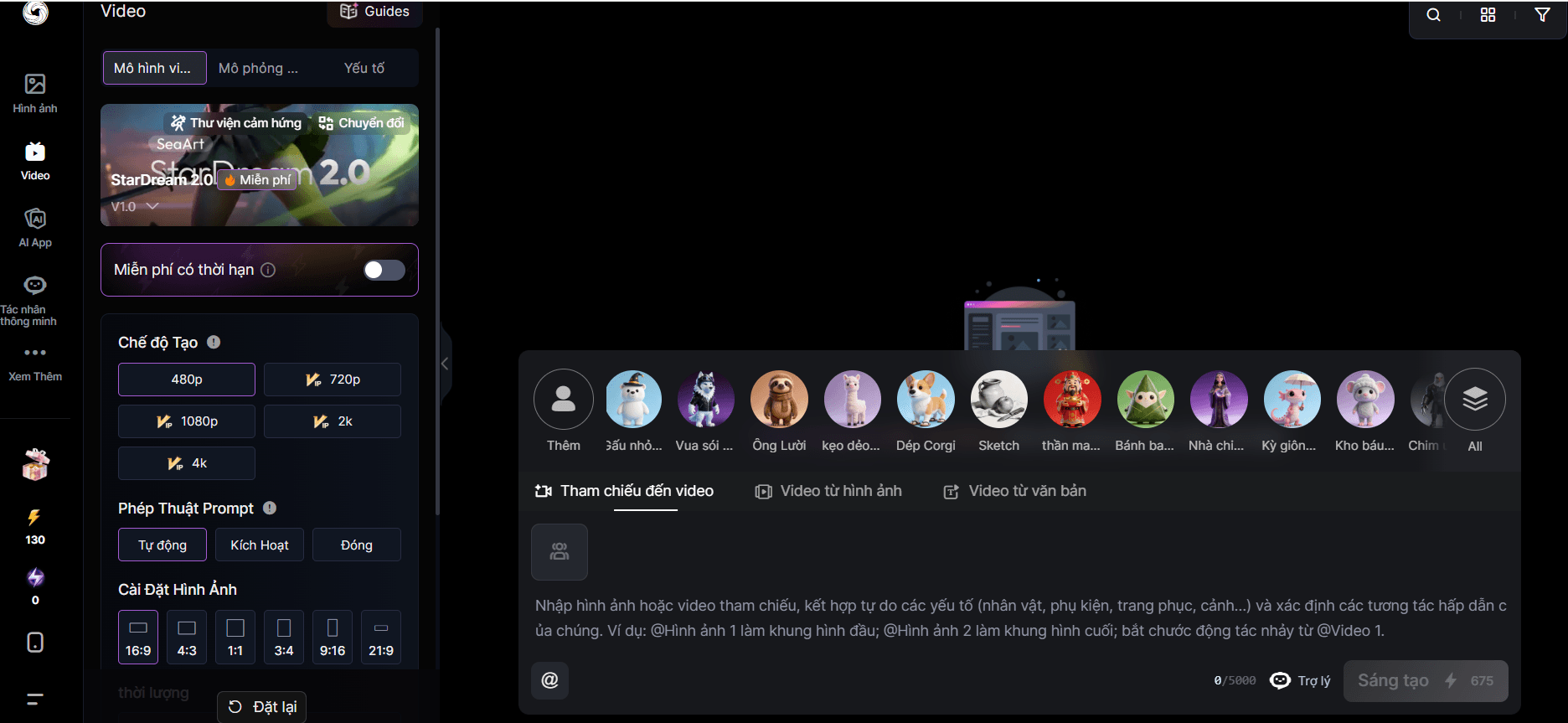Select 4k resolution
This screenshot has width=1568, height=723.
pos(187,463)
